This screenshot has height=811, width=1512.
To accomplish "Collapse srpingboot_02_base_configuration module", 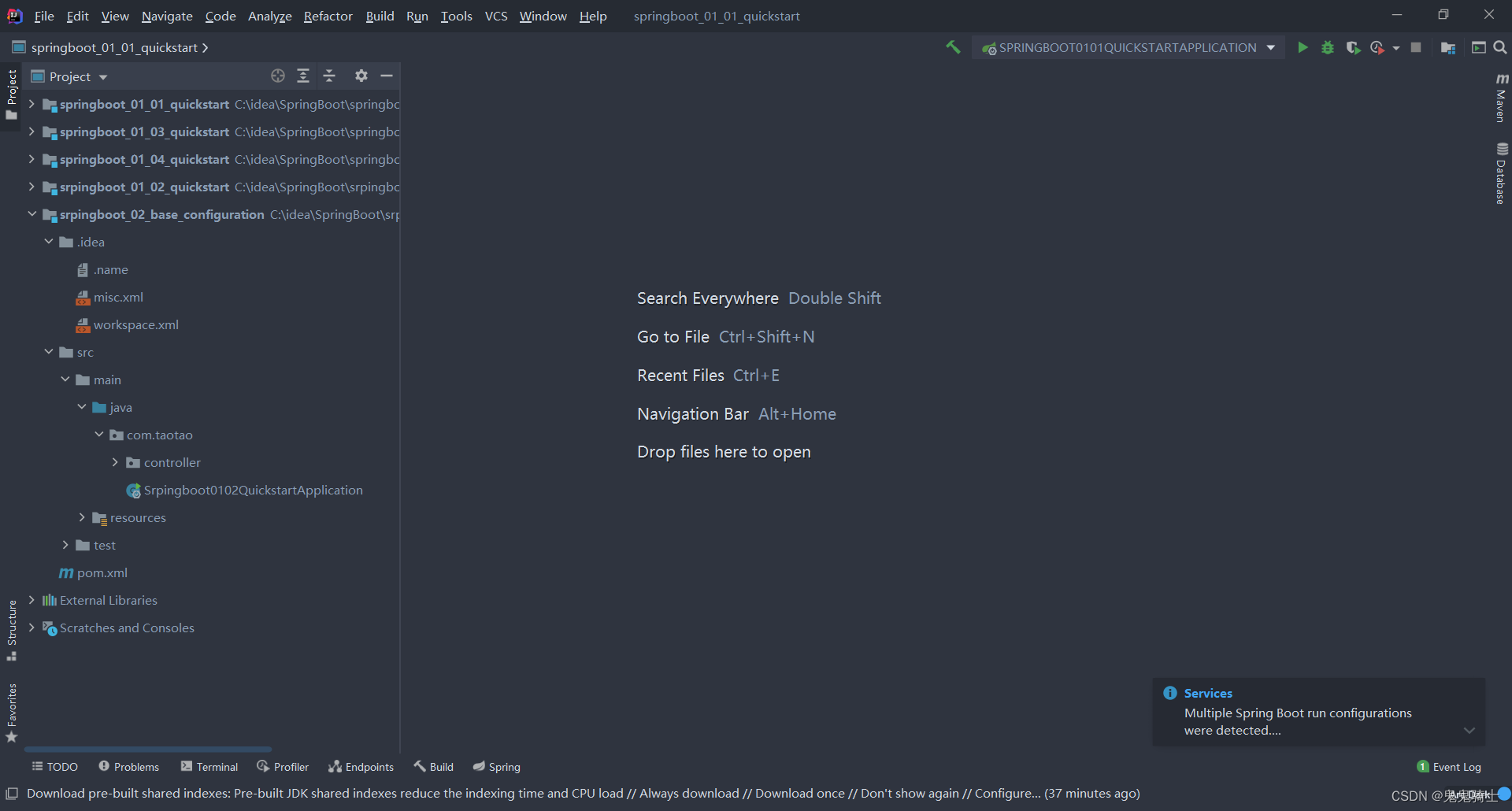I will coord(31,214).
